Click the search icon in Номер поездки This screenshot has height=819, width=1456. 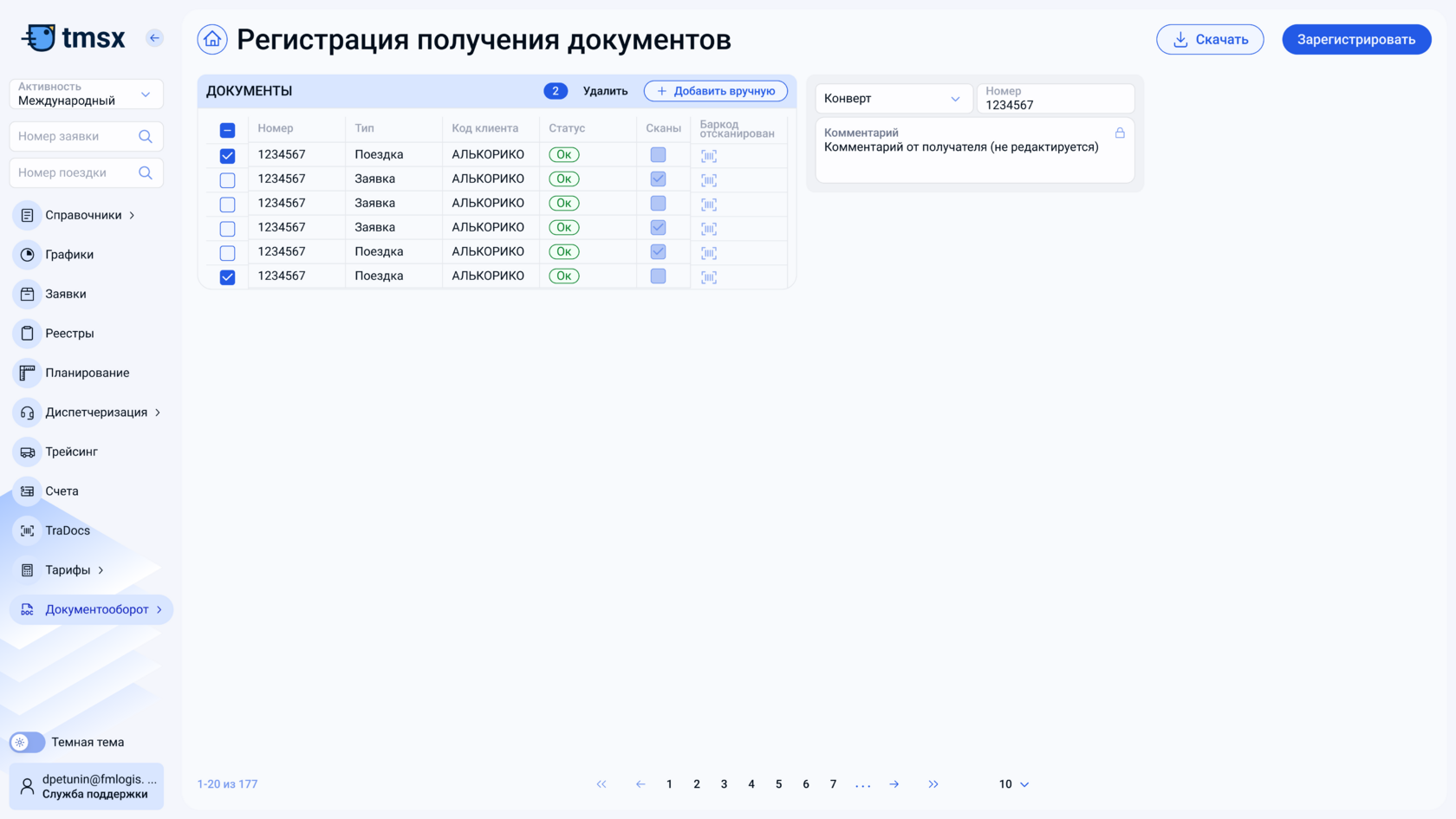(146, 172)
